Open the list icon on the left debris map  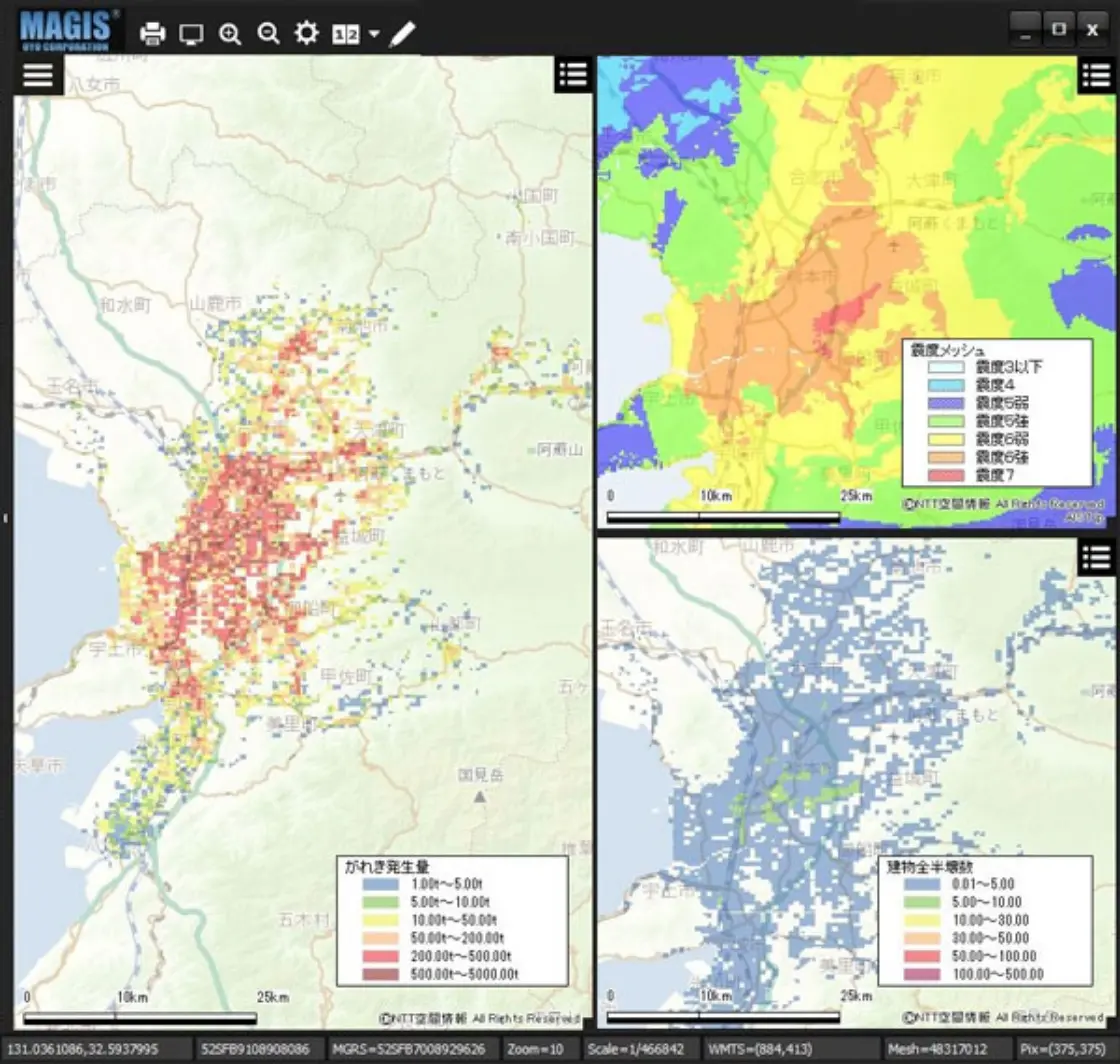[x=573, y=75]
